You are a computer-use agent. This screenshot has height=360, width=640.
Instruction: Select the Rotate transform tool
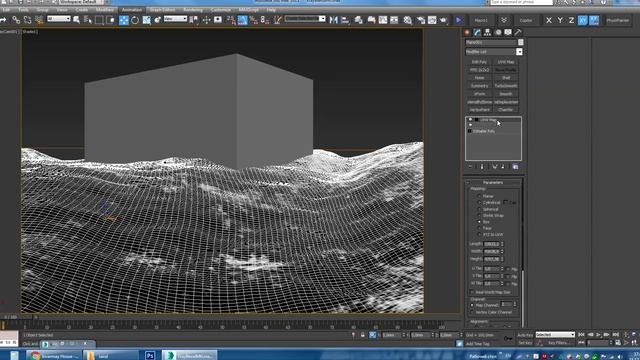pos(135,20)
